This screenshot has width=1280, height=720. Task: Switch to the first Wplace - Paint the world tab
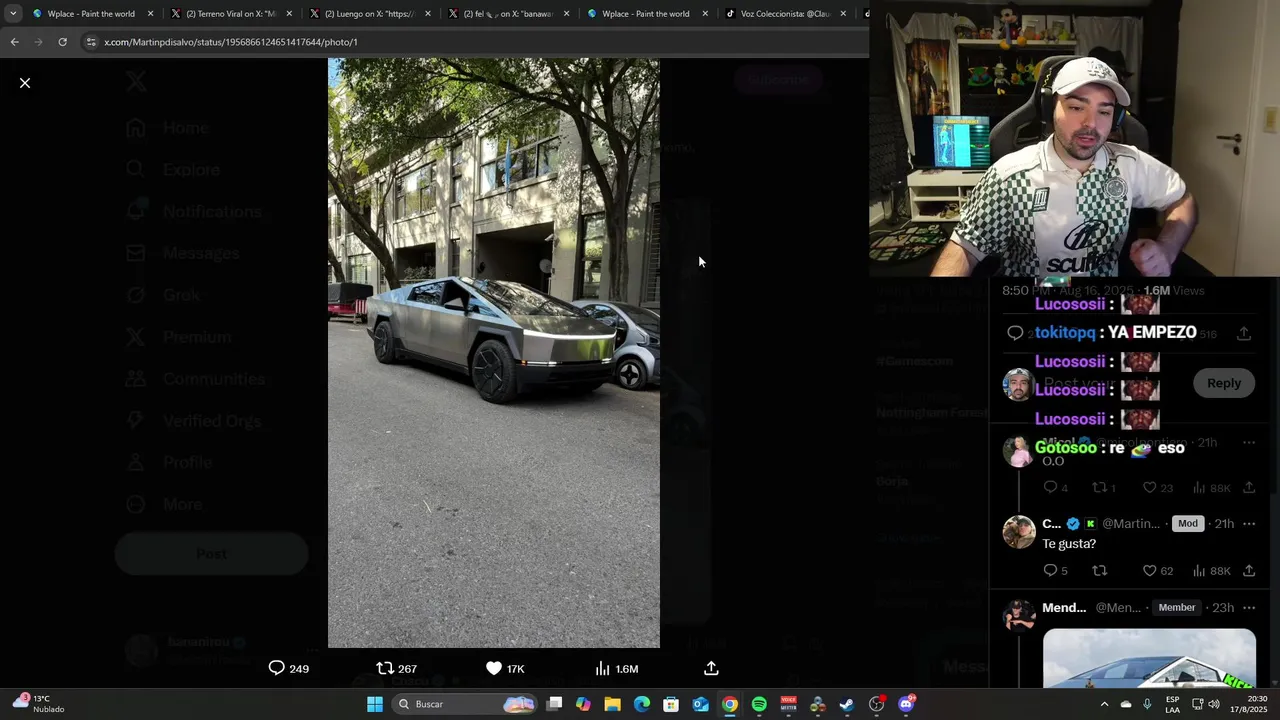[x=91, y=14]
